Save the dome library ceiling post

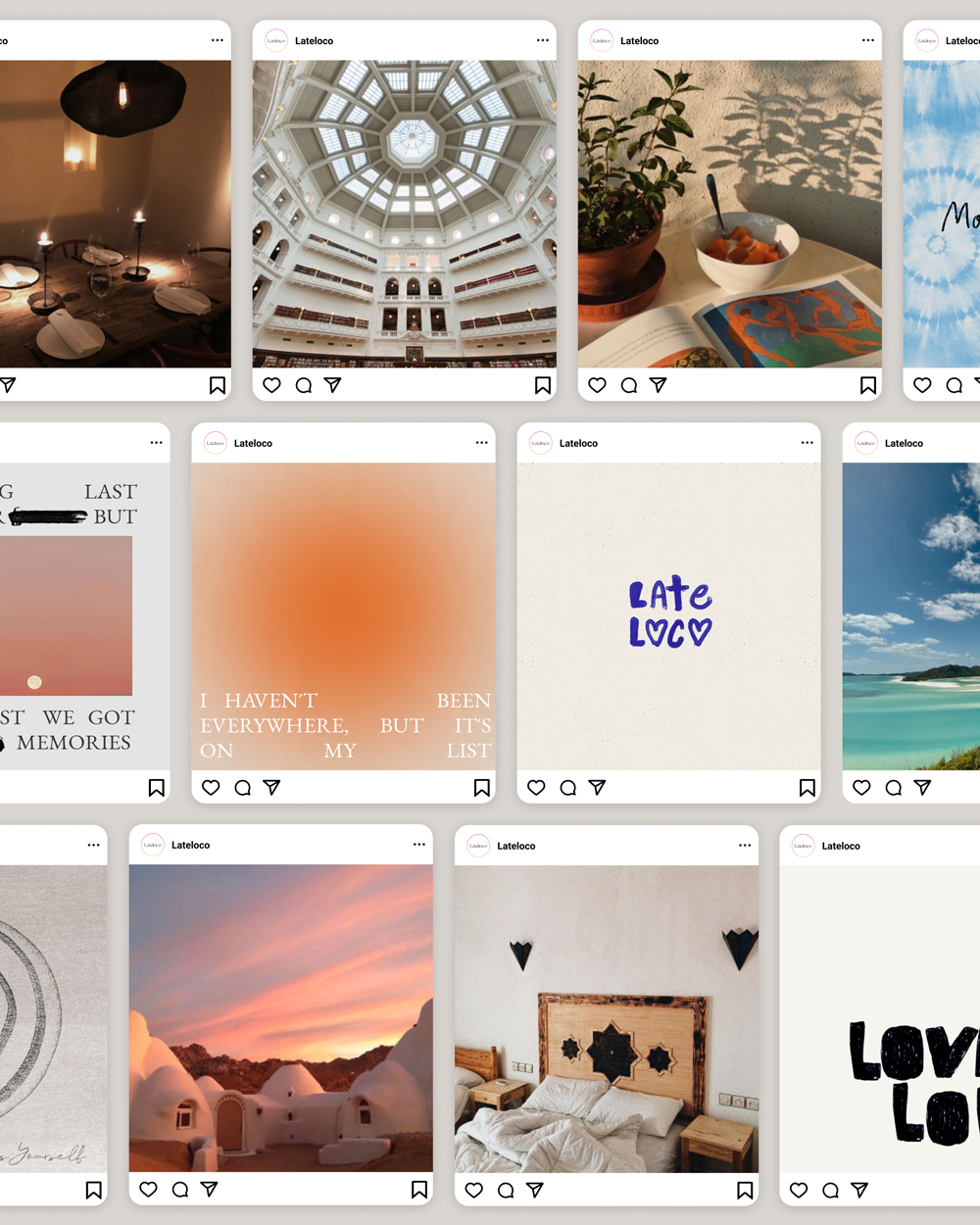(542, 385)
